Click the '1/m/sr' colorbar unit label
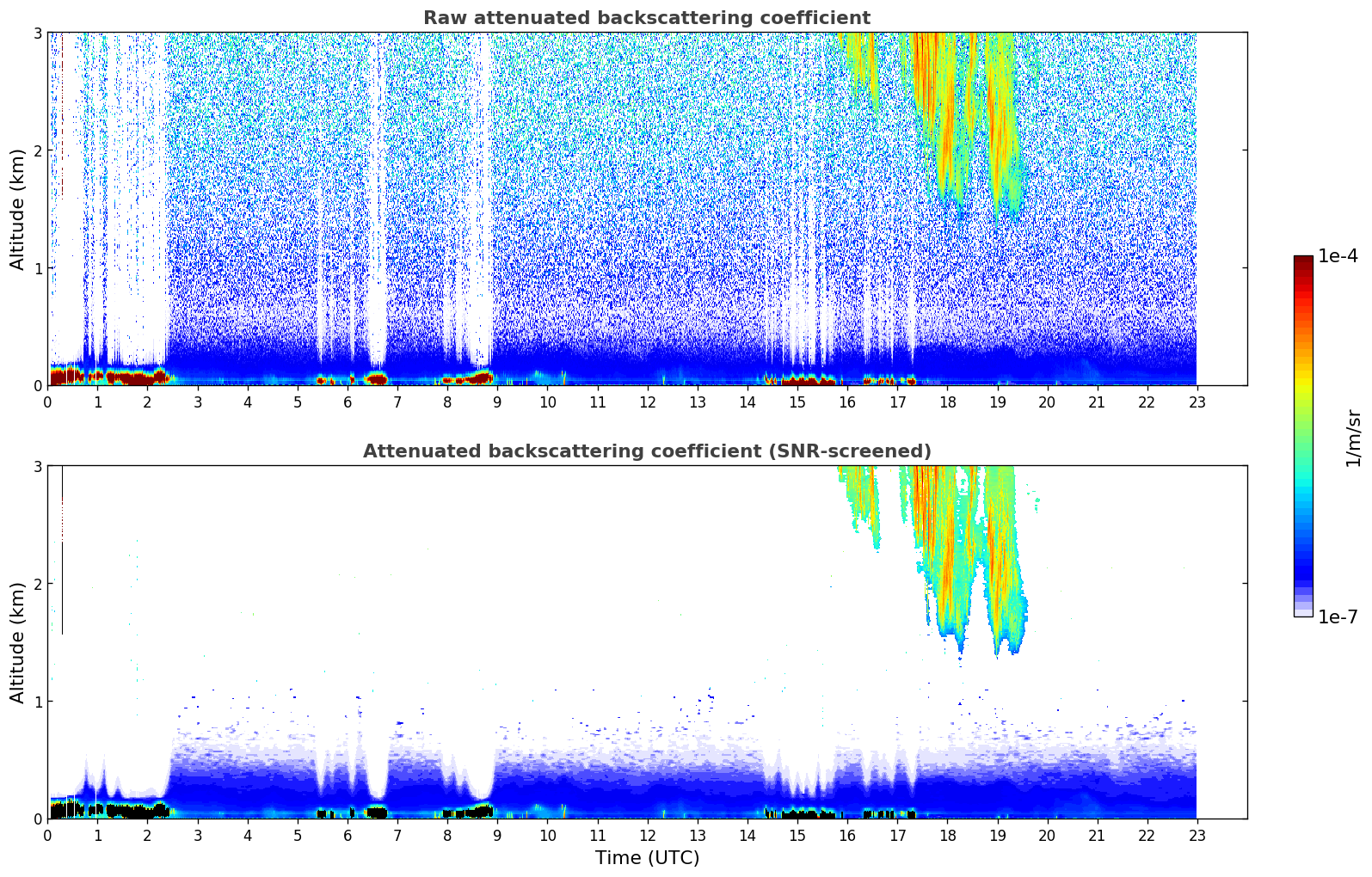The image size is (1372, 877). (1353, 438)
